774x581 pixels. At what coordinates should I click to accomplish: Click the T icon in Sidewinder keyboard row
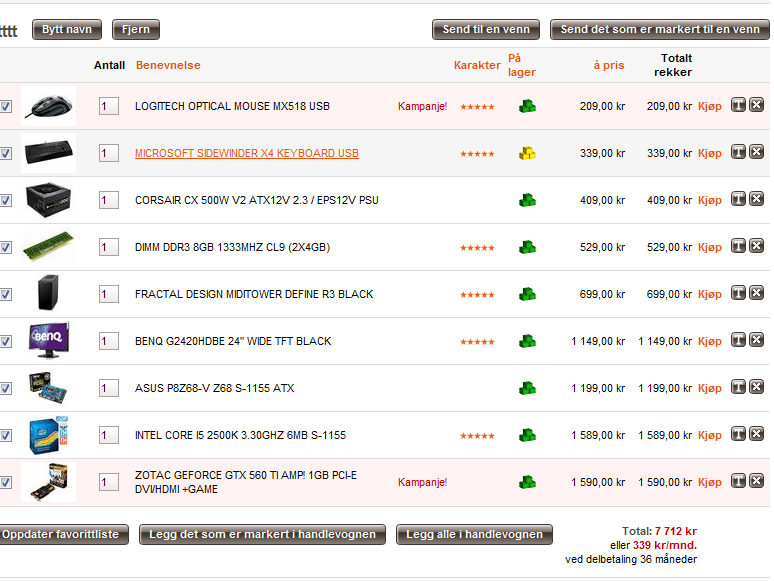(x=738, y=152)
